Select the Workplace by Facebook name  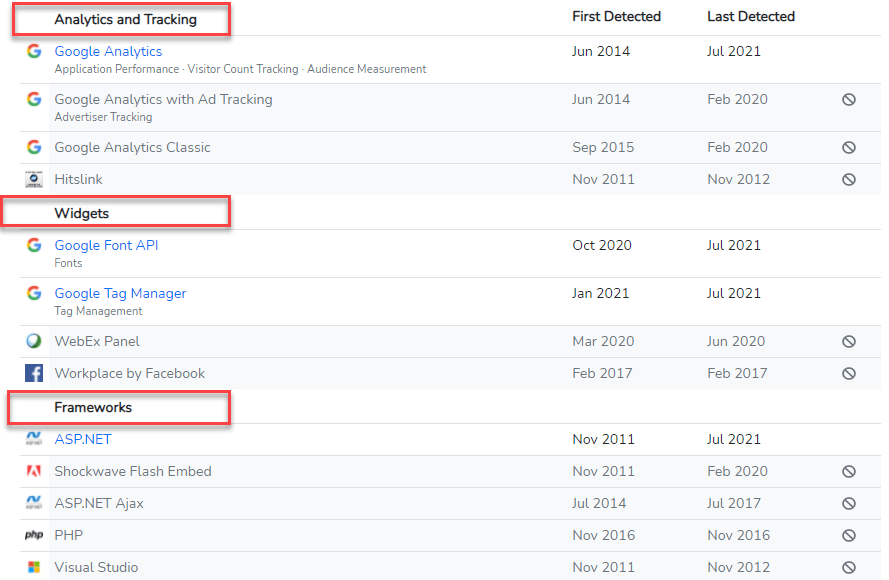click(130, 373)
